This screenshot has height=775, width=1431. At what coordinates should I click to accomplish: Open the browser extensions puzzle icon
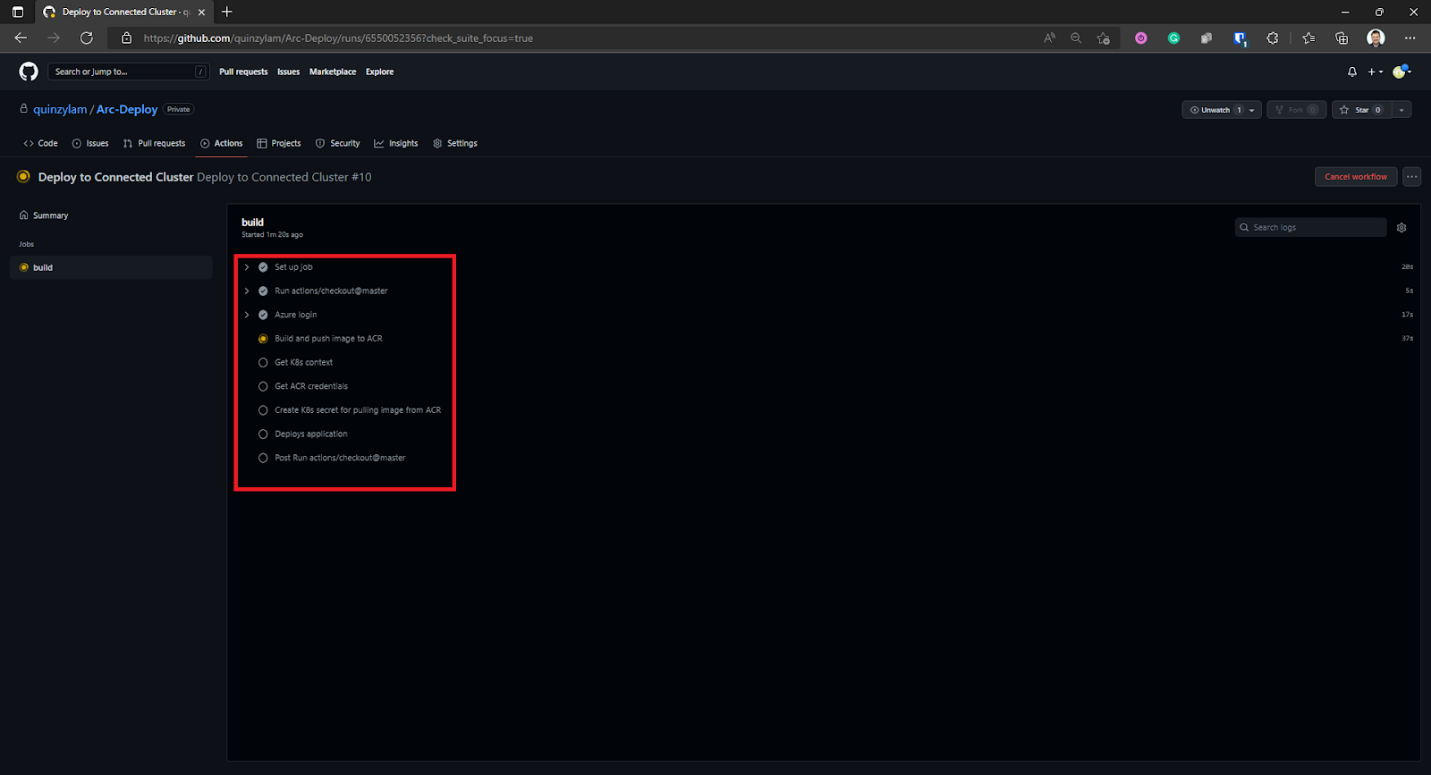click(x=1272, y=38)
